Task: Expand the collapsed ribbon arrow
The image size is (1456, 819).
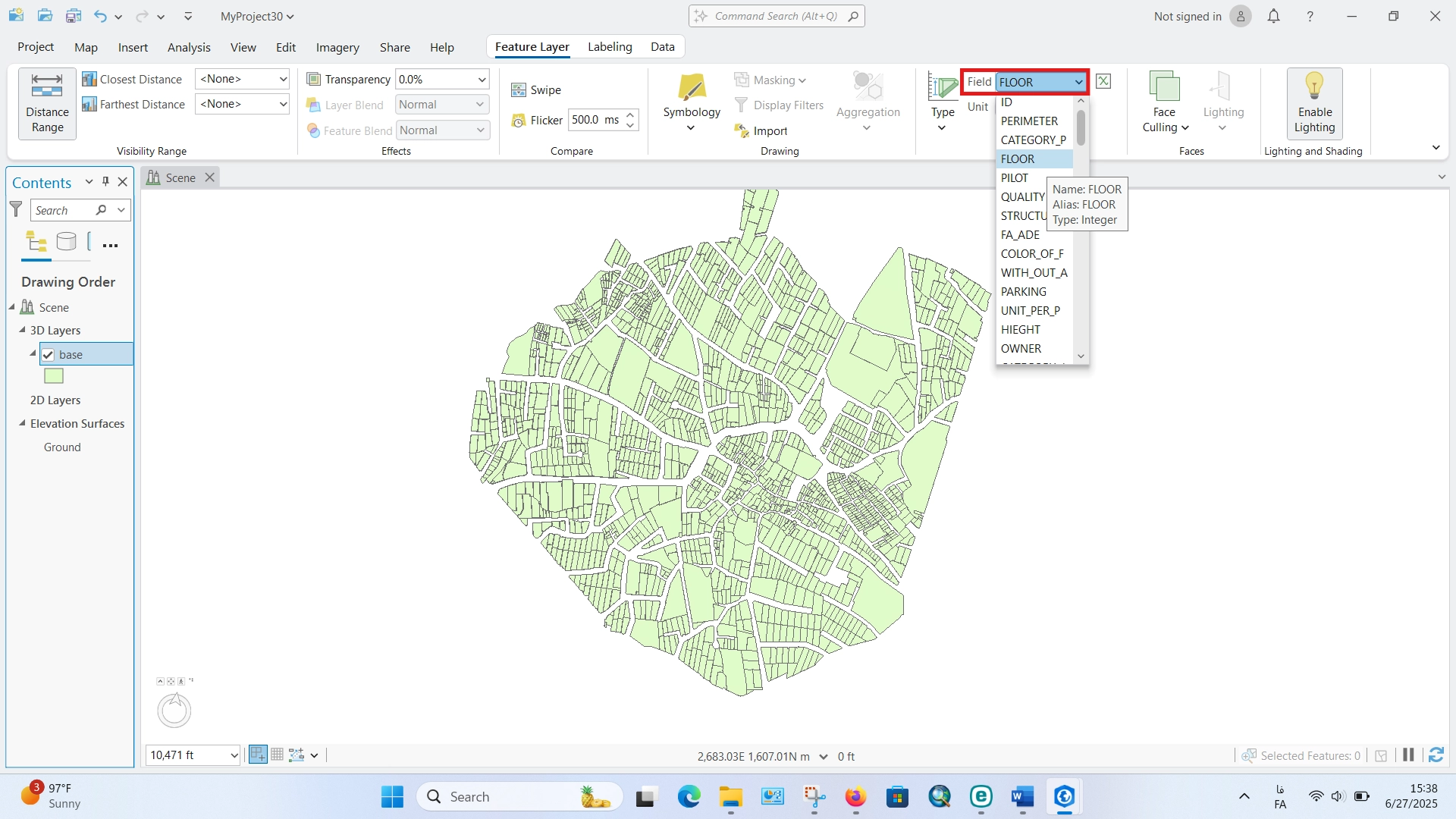Action: pos(1436,148)
